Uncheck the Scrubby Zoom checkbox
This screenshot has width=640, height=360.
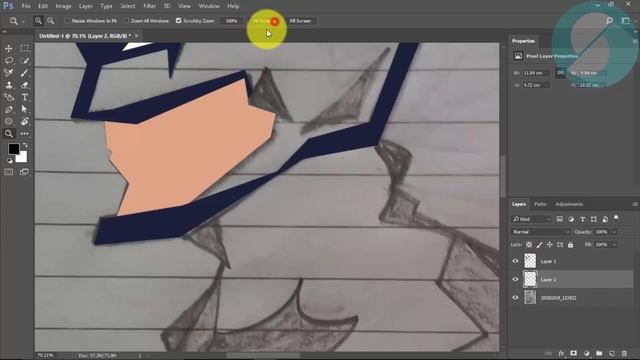click(178, 20)
